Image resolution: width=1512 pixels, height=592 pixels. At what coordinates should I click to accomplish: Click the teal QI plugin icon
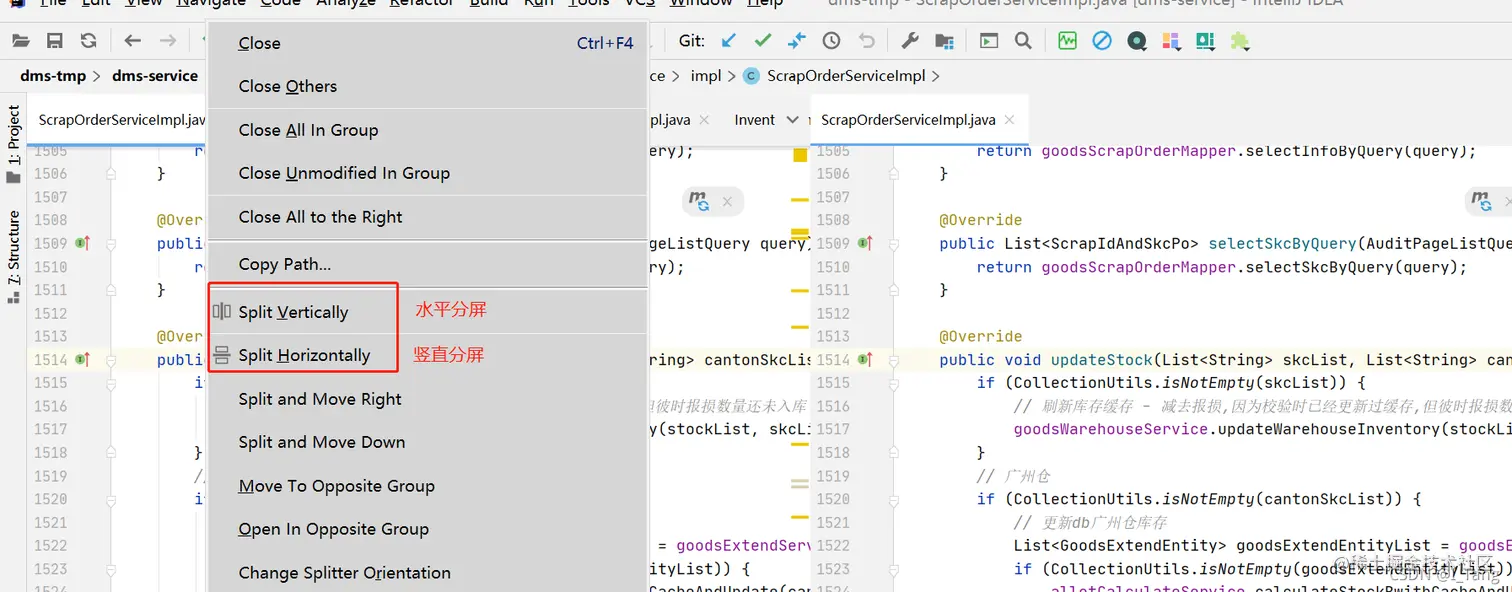pyautogui.click(x=1205, y=41)
